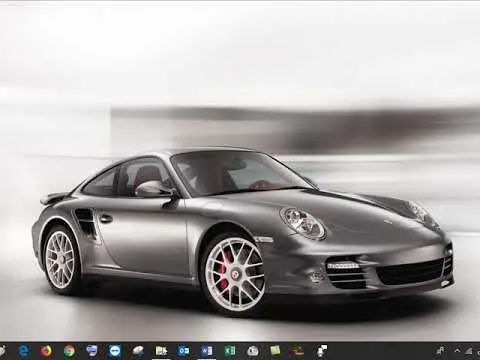
Task: Launch Excel from the taskbar
Action: tap(230, 351)
